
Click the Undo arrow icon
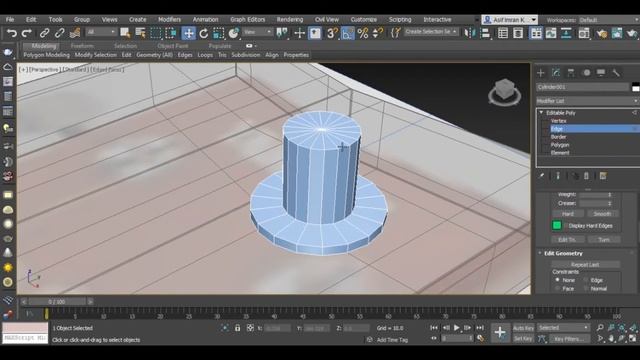pos(11,33)
